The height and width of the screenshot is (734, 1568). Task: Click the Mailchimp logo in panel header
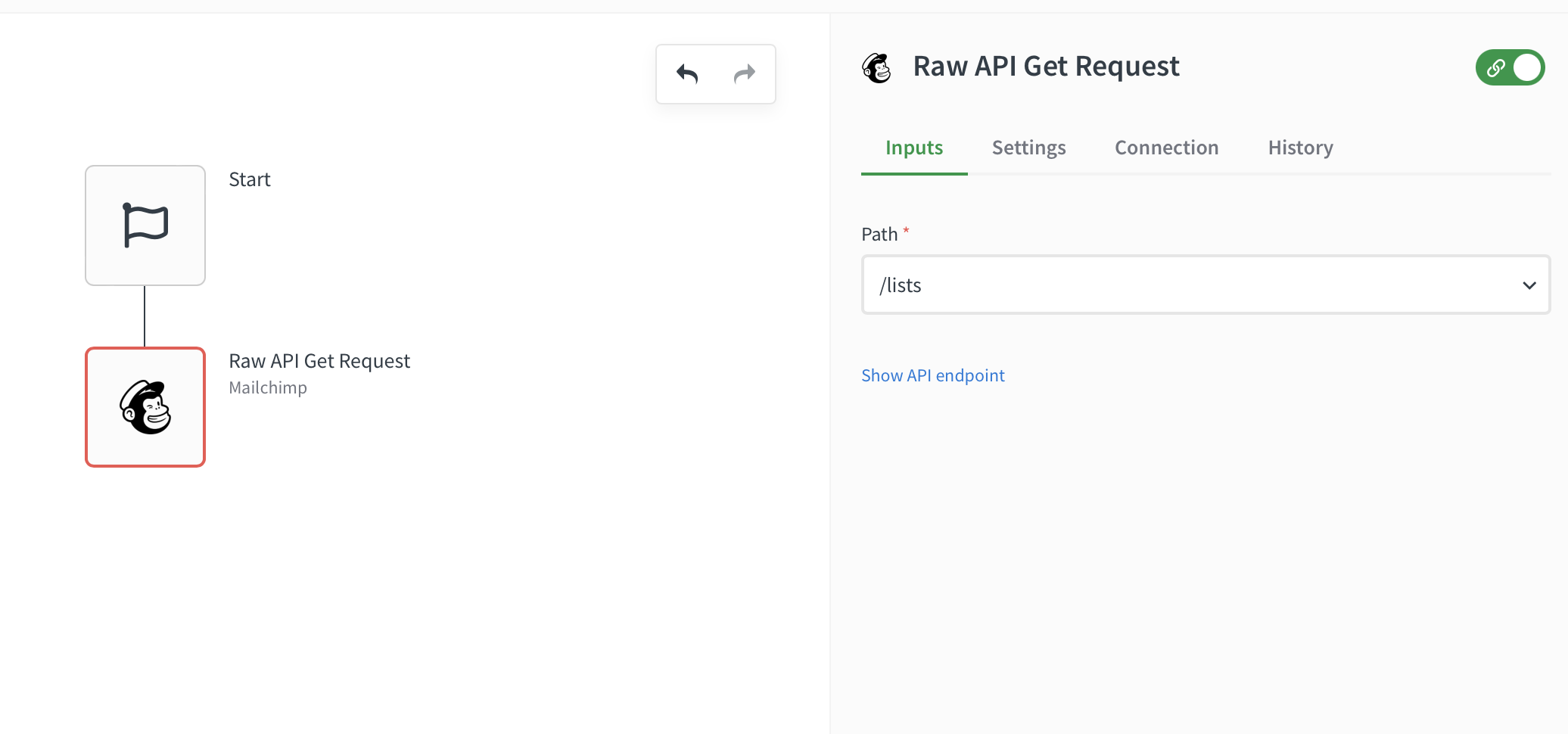tap(877, 68)
